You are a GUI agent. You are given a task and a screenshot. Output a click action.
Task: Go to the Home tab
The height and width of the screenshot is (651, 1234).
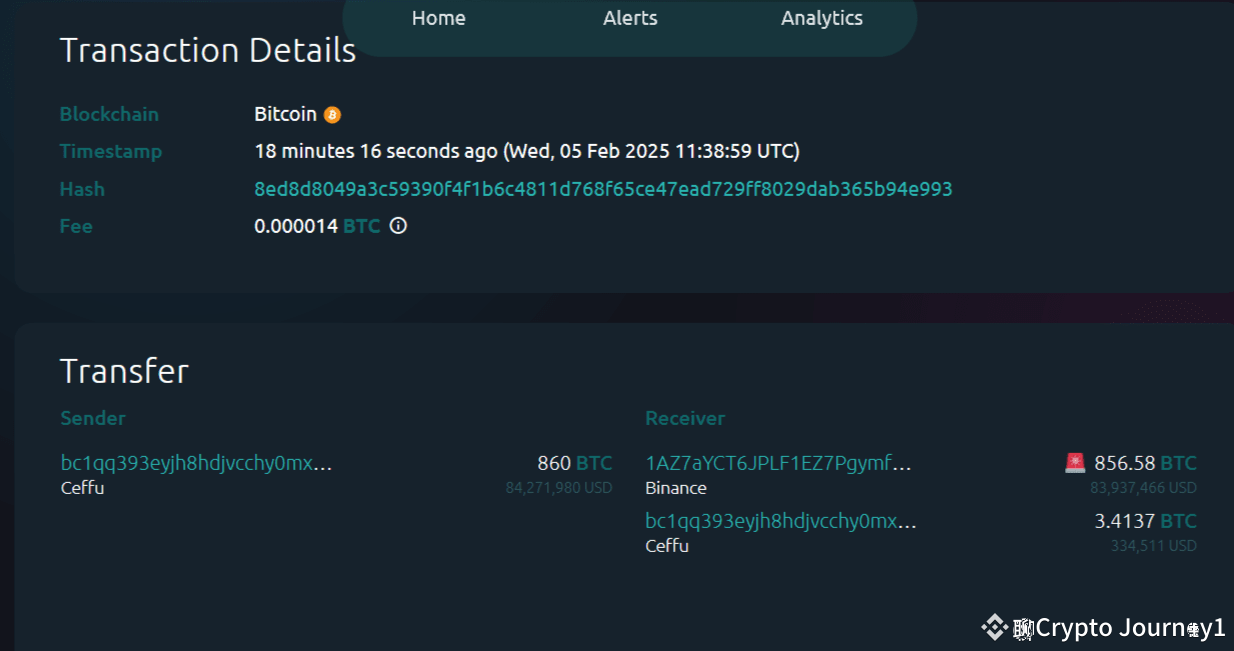click(438, 18)
